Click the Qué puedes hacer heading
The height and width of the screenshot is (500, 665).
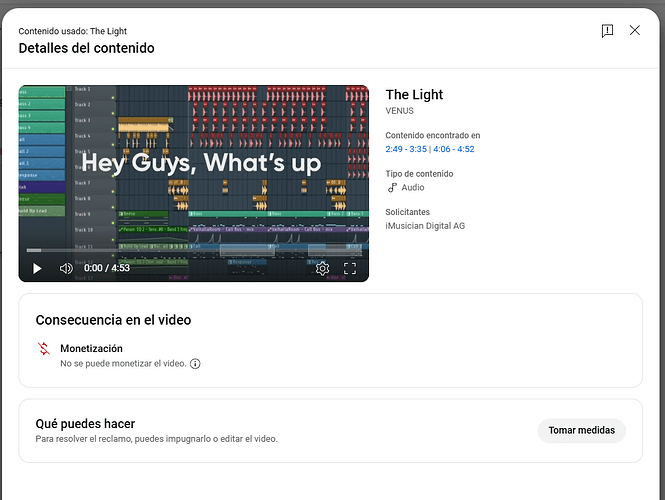click(x=85, y=424)
